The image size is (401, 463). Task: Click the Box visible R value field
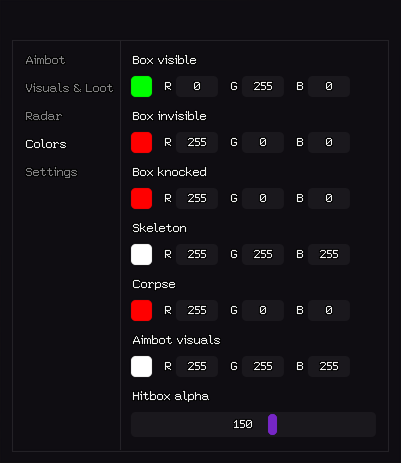(197, 87)
